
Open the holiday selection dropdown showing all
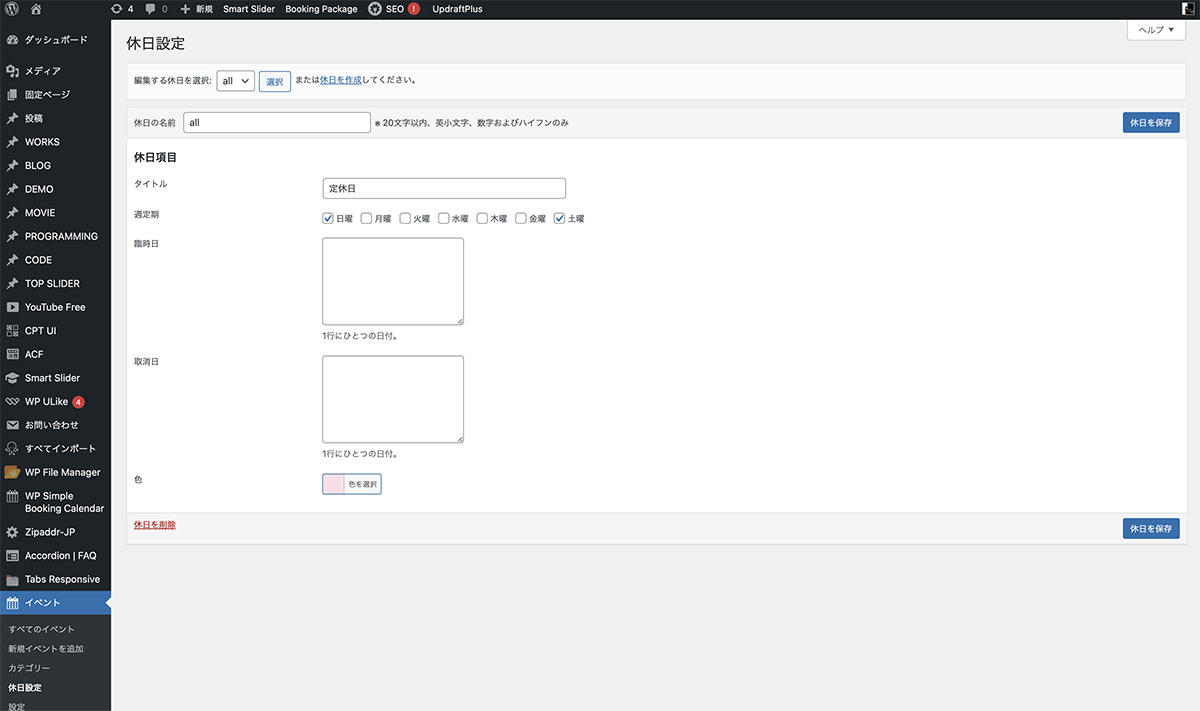(x=235, y=81)
